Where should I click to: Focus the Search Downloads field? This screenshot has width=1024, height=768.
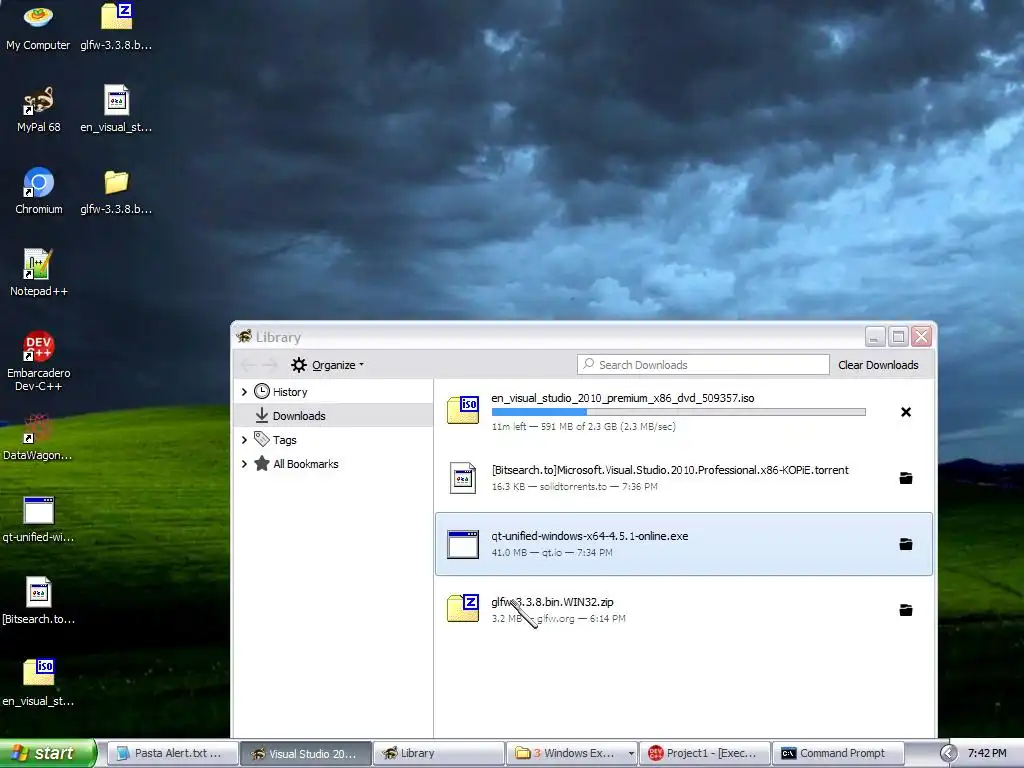click(703, 364)
